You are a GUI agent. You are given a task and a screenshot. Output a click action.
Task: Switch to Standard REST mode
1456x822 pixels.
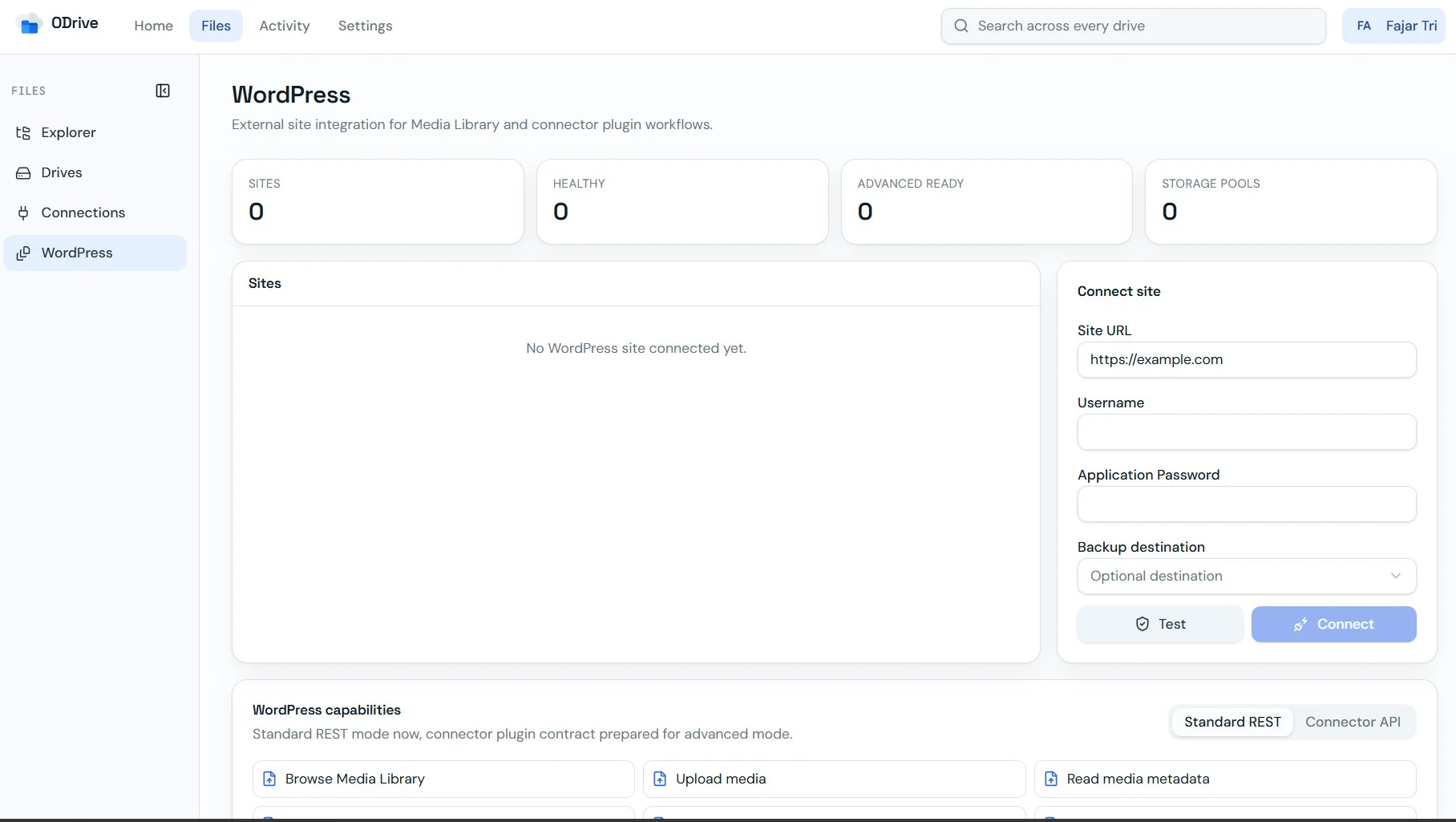click(x=1232, y=722)
